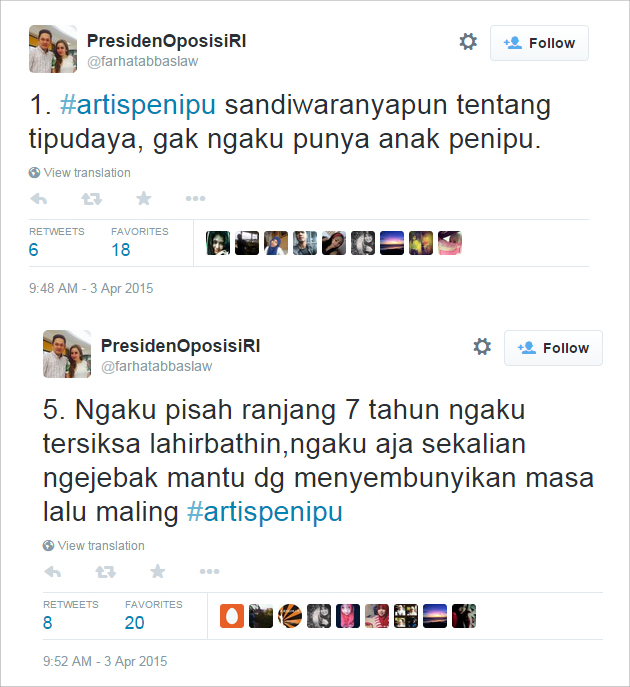630x687 pixels.
Task: Open gear settings menu on first tweet
Action: (x=468, y=42)
